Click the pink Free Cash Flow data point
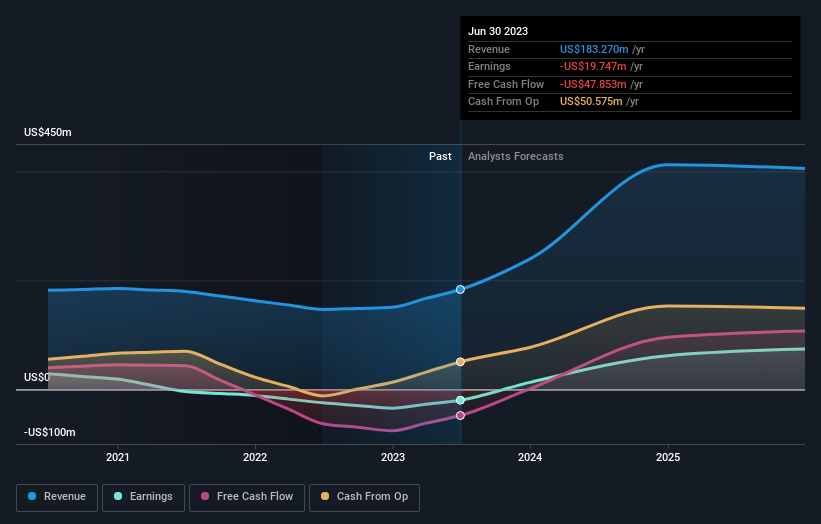The width and height of the screenshot is (821, 524). tap(460, 416)
